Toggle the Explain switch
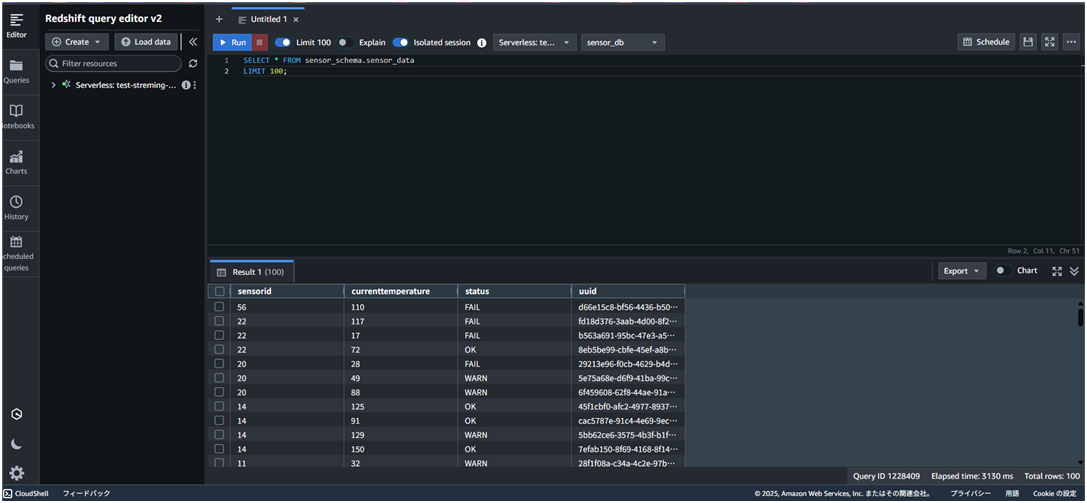The image size is (1087, 503). tap(345, 42)
